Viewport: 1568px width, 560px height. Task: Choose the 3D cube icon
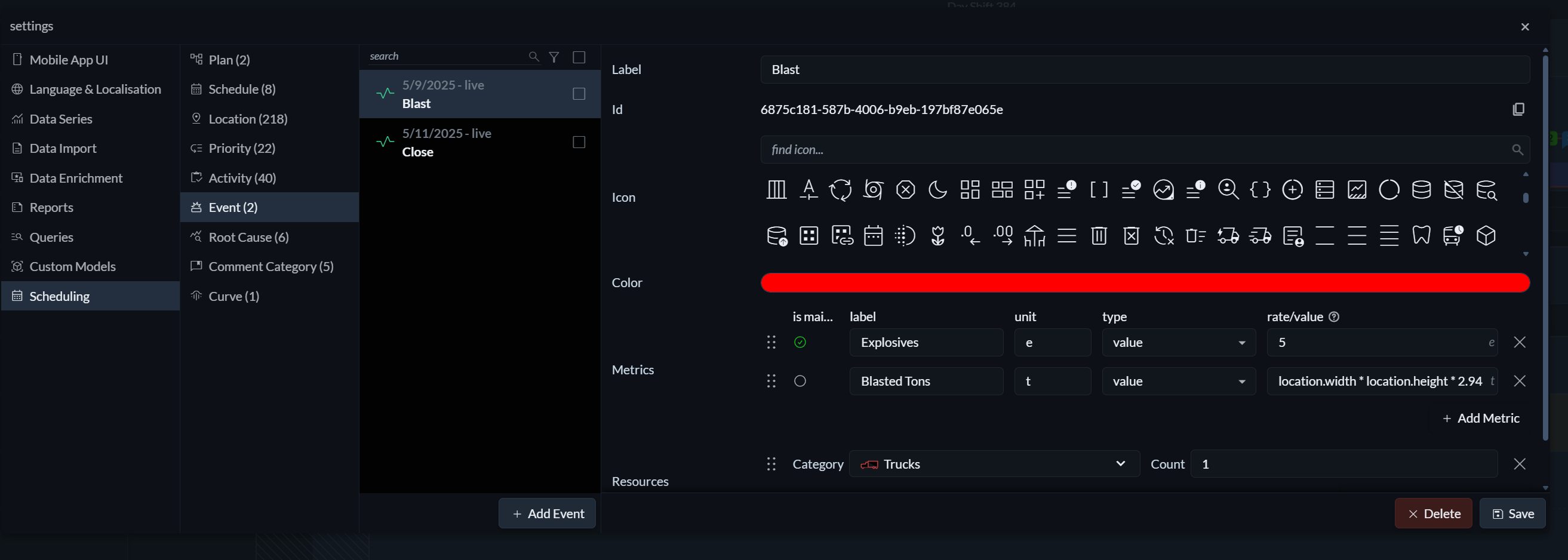point(1486,236)
